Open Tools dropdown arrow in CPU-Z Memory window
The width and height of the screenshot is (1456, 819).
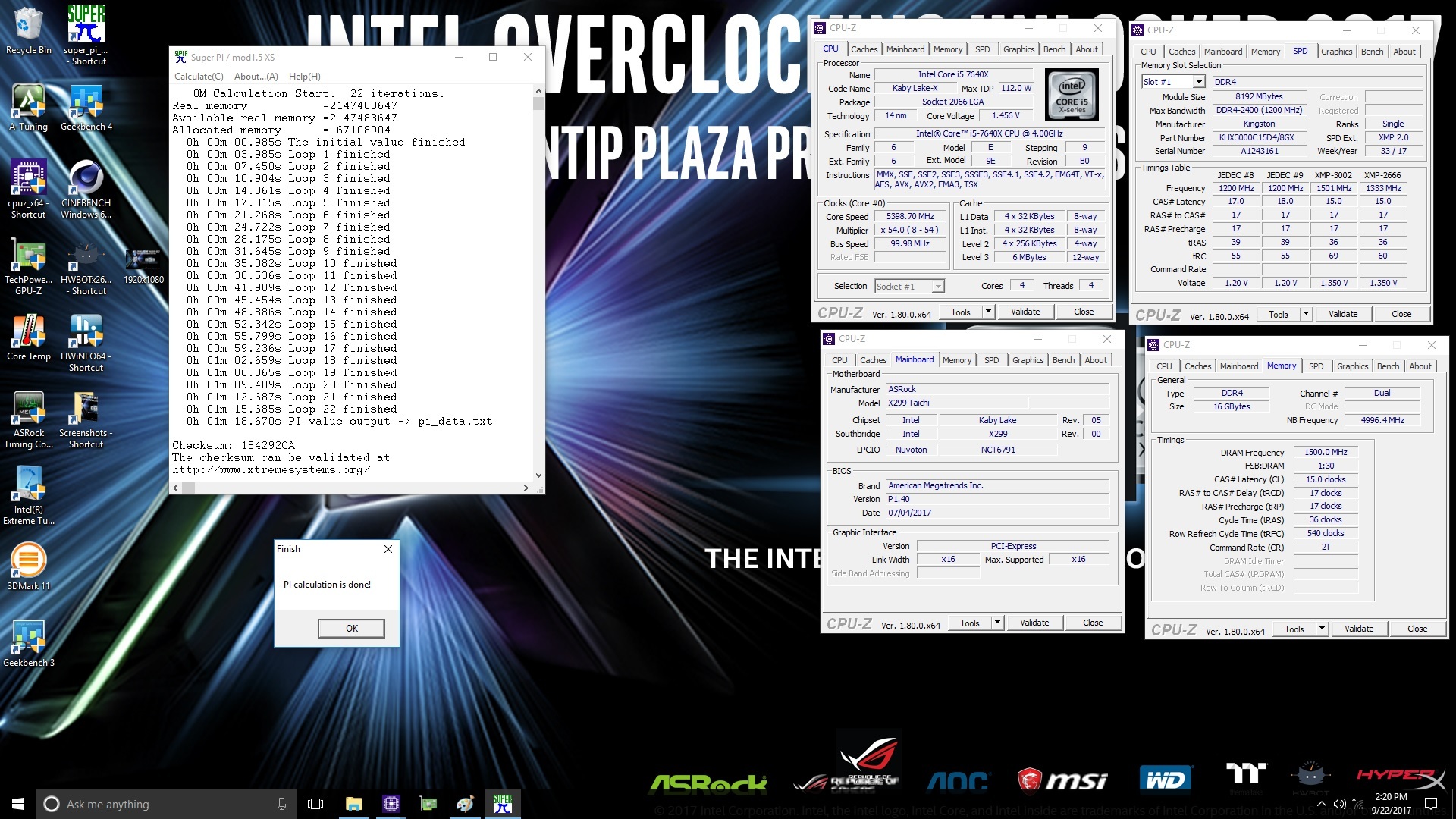click(x=1321, y=629)
